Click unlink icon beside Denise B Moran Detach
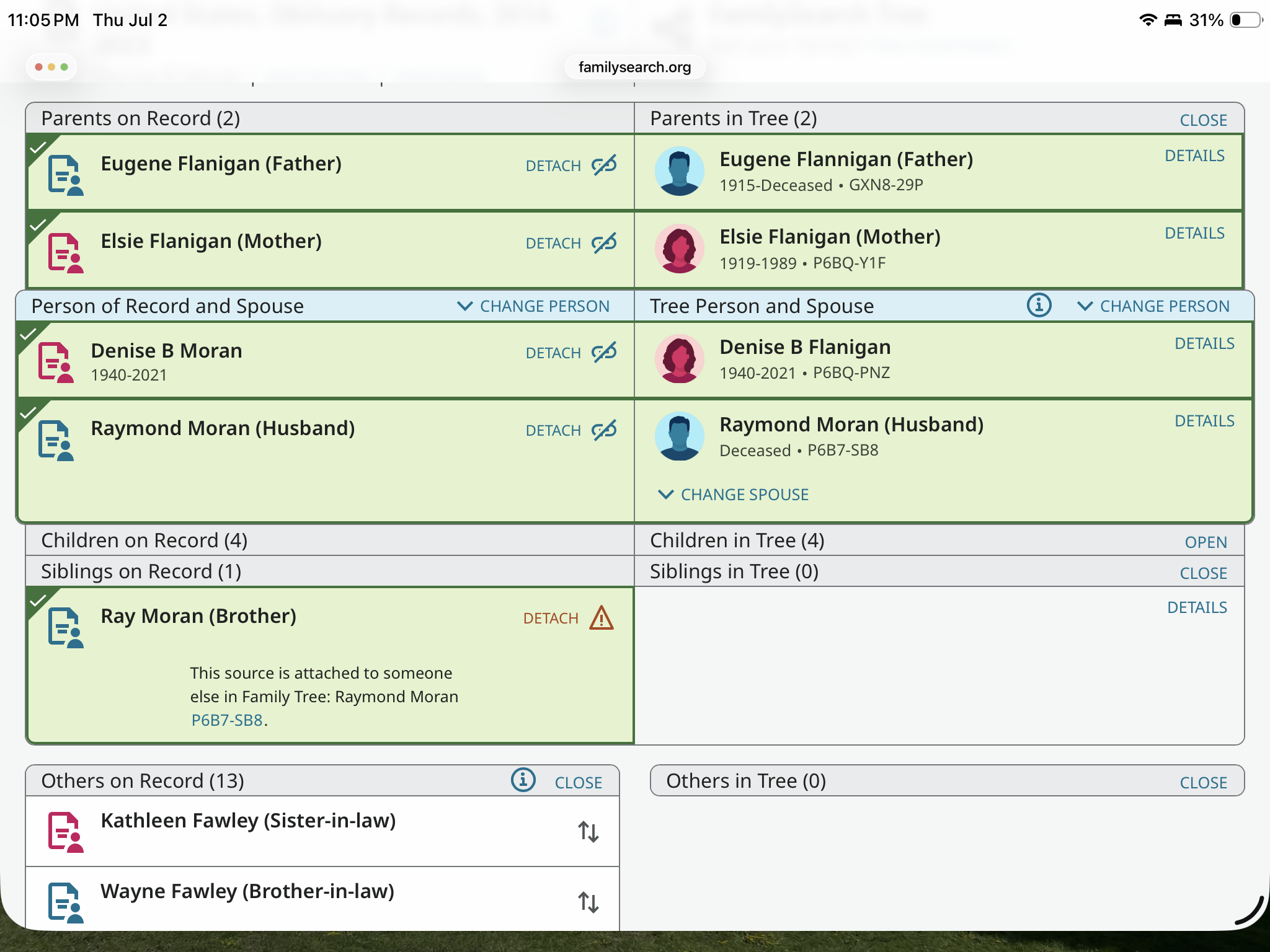 click(x=604, y=353)
